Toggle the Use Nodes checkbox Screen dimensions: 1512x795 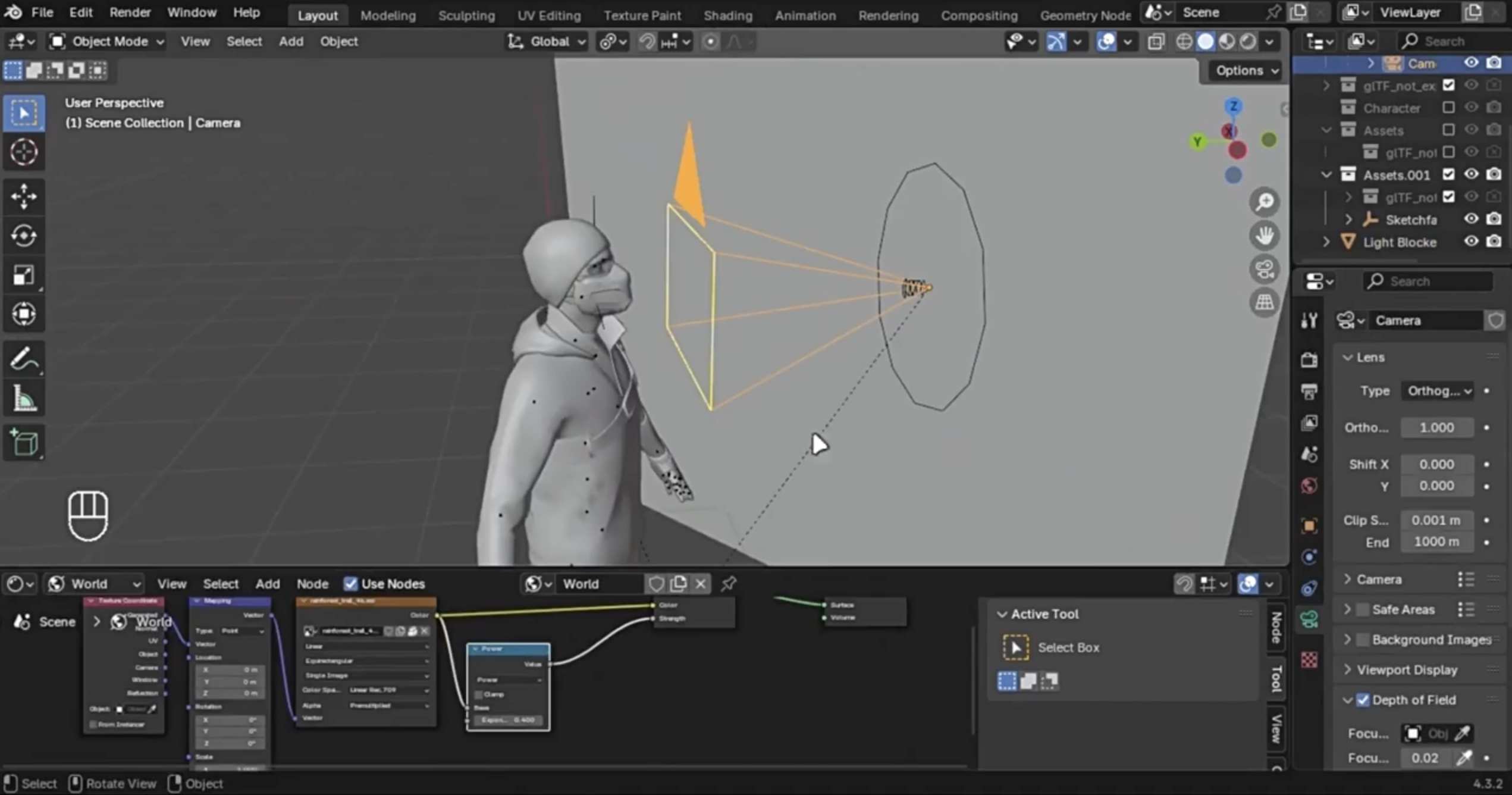(x=350, y=584)
